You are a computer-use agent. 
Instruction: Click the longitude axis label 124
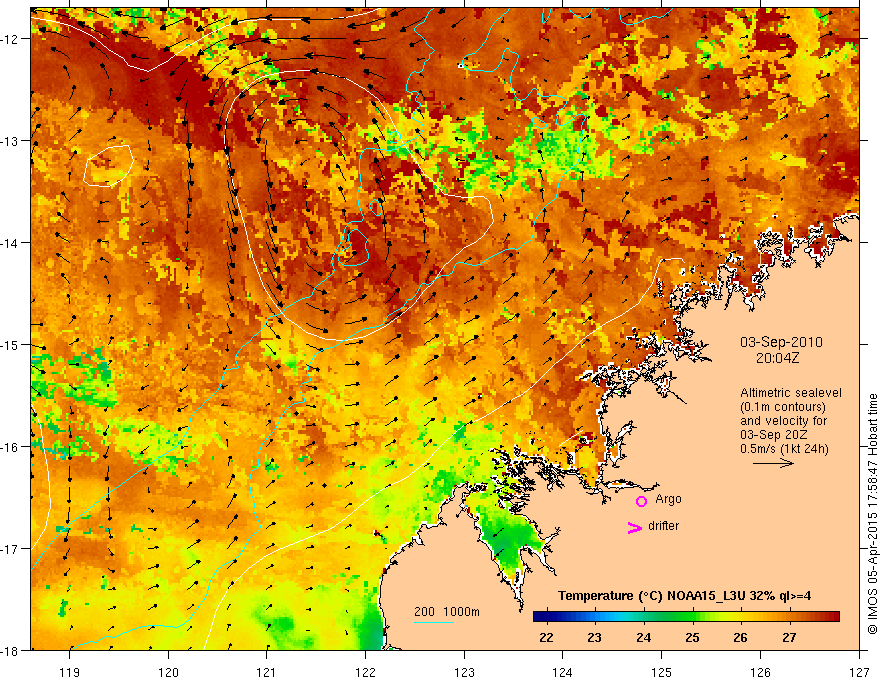563,672
